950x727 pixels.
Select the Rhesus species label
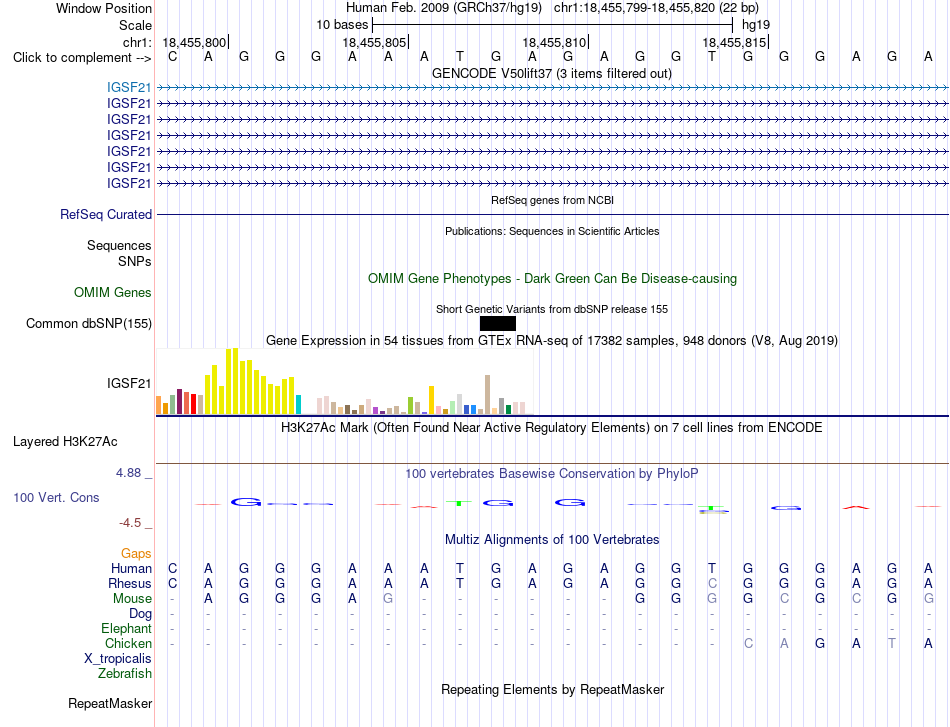[x=130, y=583]
